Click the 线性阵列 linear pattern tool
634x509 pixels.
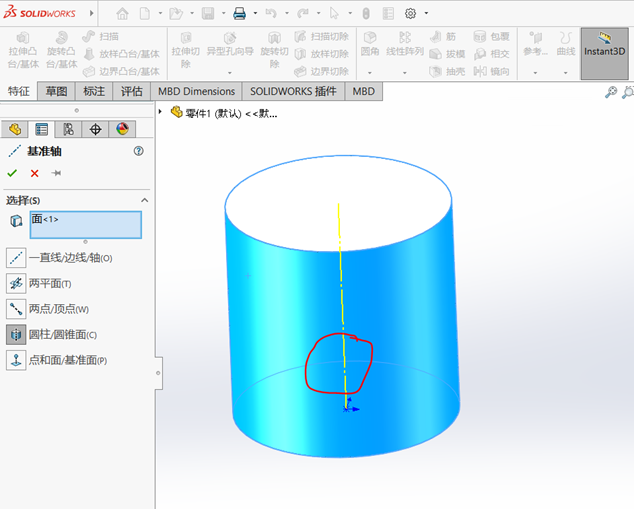[405, 44]
